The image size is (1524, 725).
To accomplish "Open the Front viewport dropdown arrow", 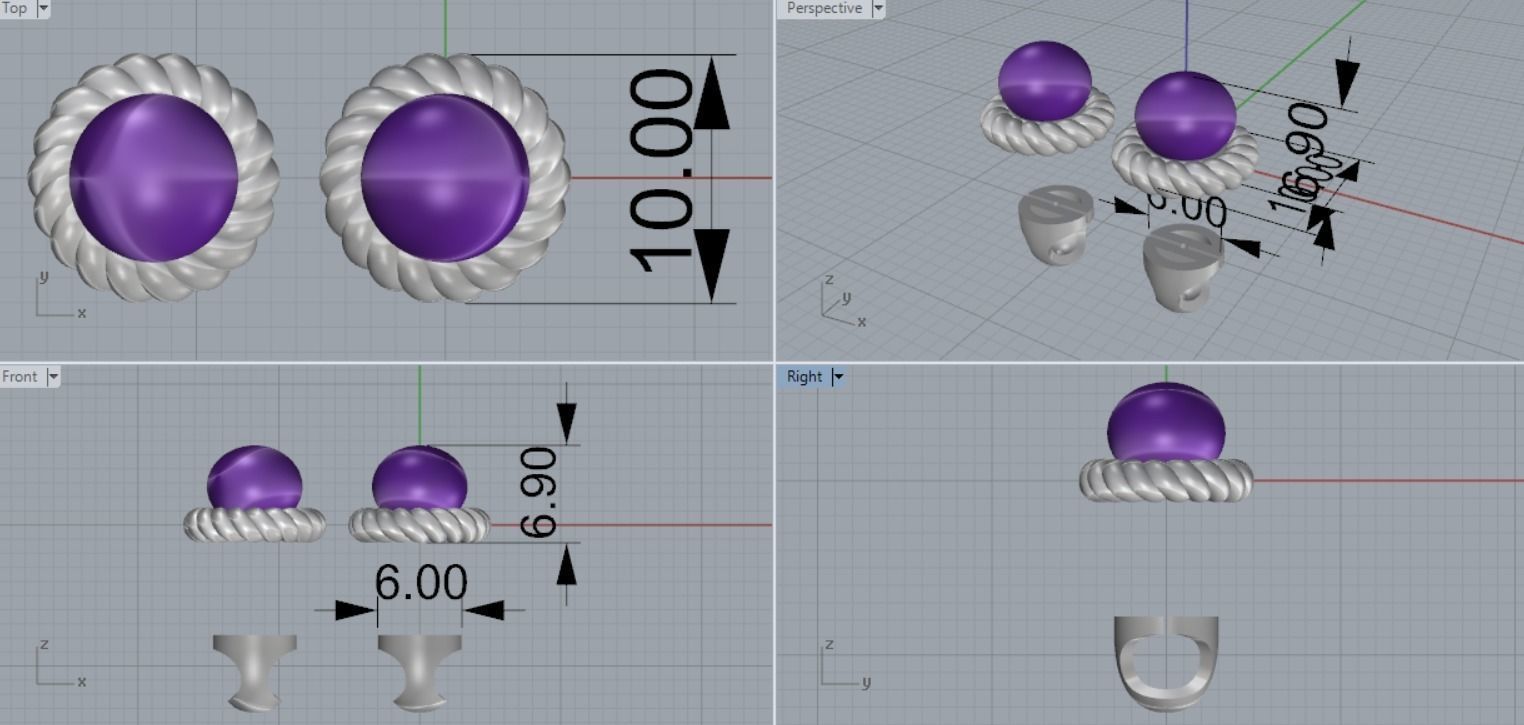I will [x=53, y=377].
